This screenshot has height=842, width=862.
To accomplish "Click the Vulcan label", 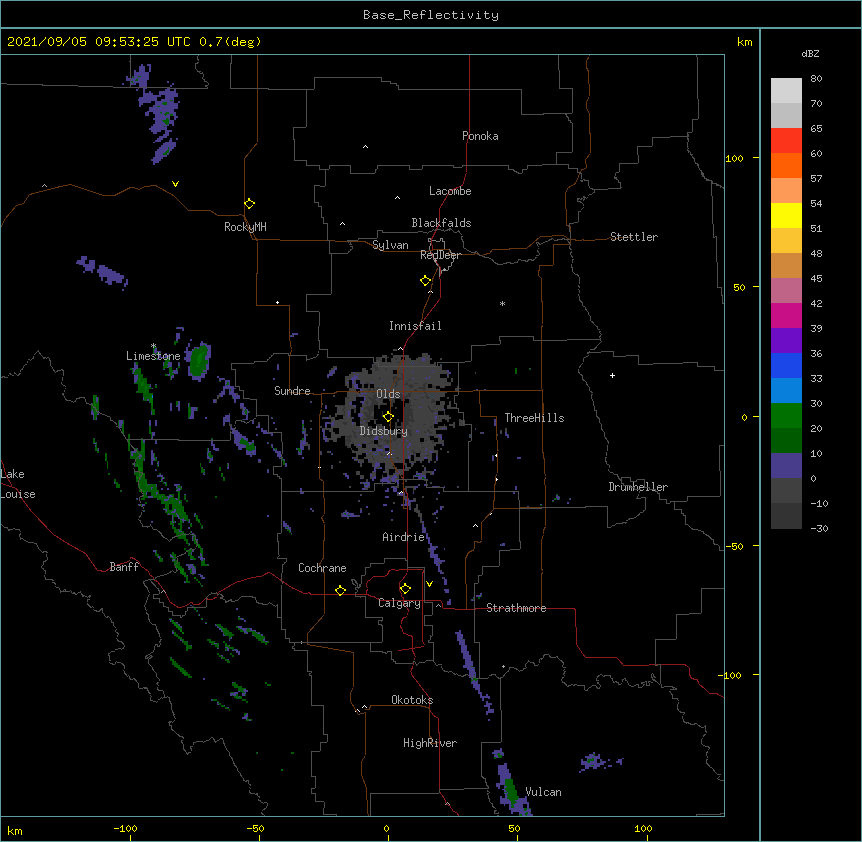I will click(544, 792).
